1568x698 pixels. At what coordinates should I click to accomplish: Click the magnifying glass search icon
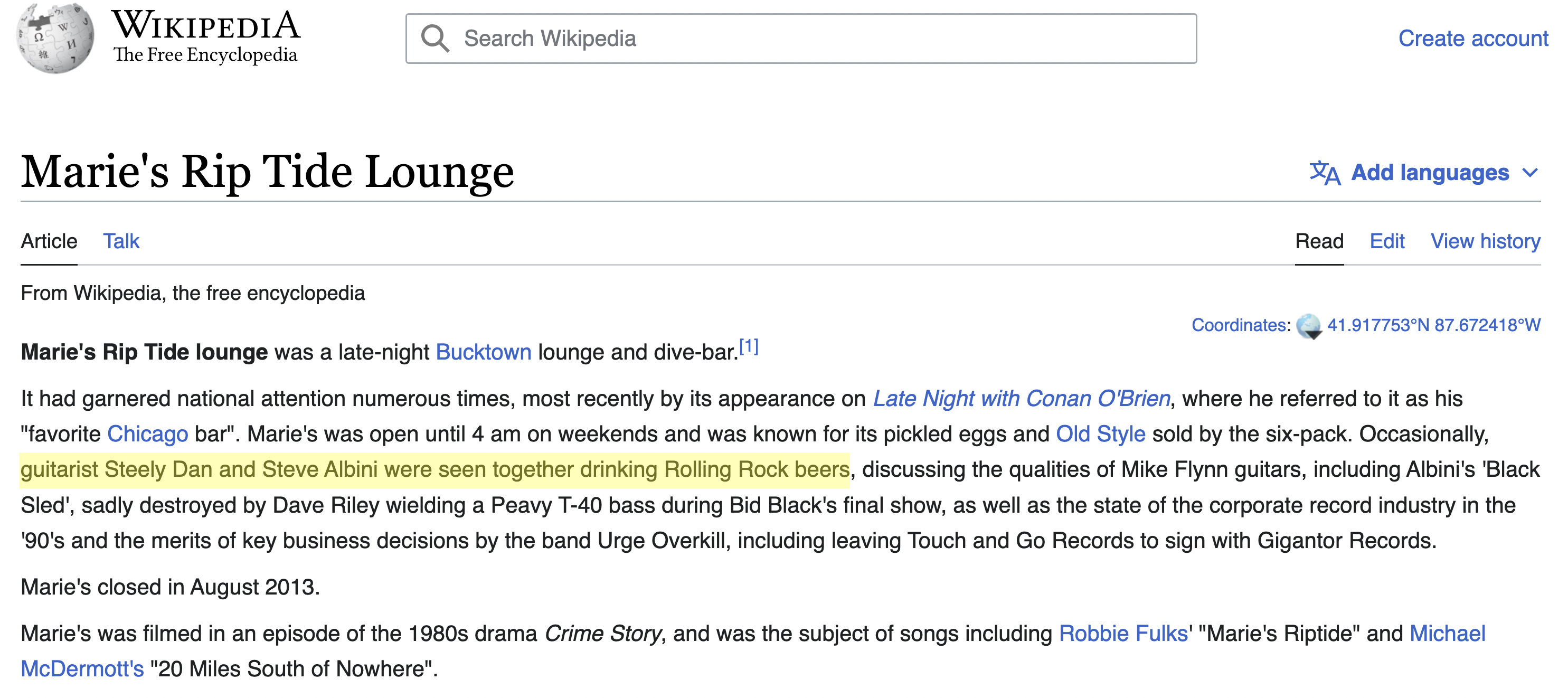point(435,39)
